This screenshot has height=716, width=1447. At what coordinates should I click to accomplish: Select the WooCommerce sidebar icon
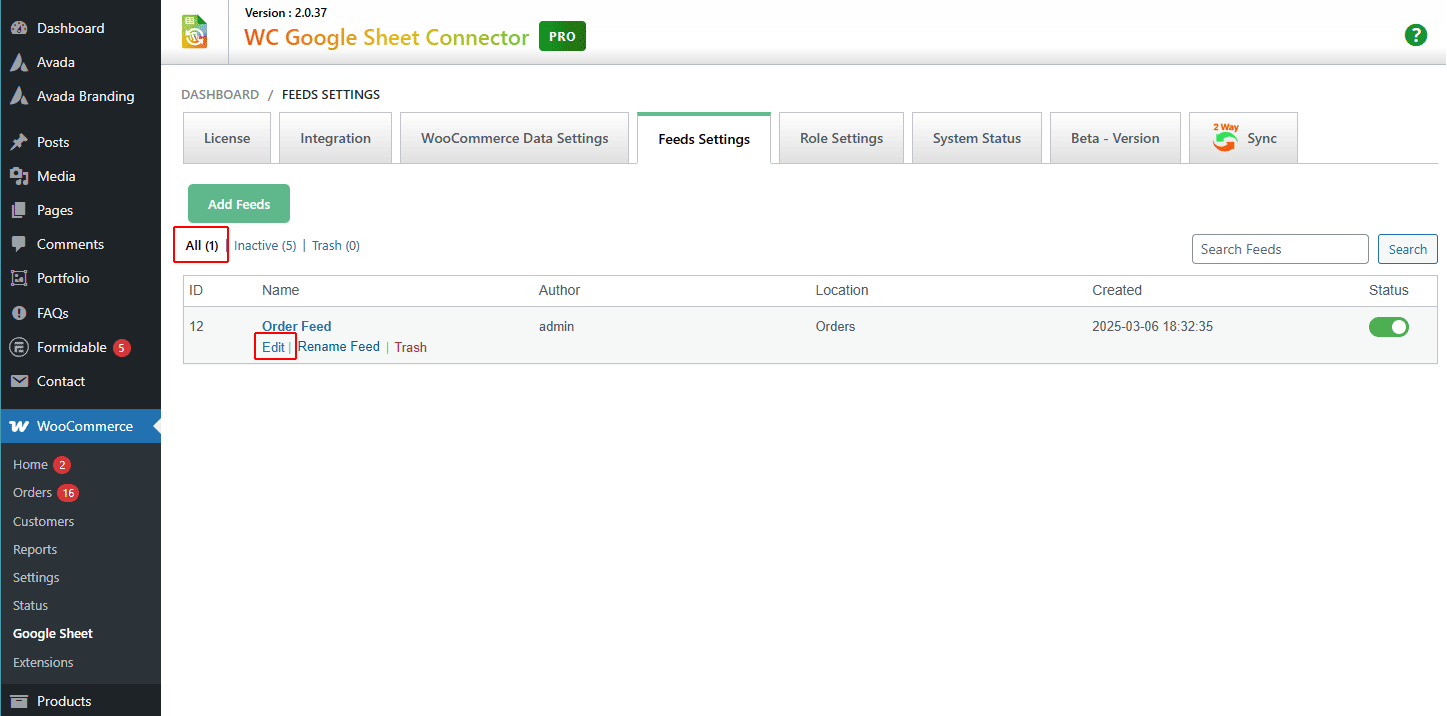(x=18, y=426)
